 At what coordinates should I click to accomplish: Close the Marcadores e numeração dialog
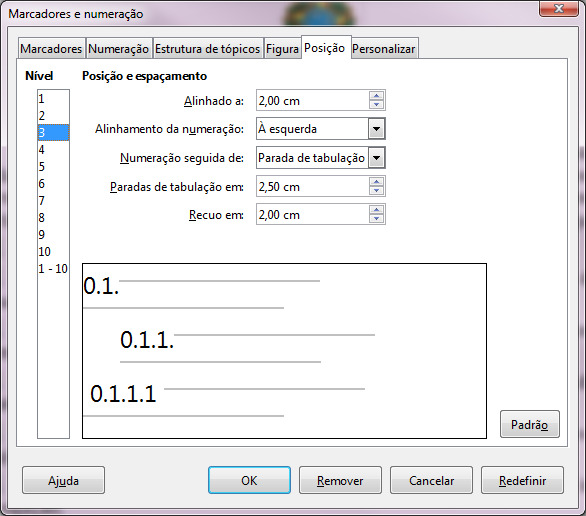(559, 8)
